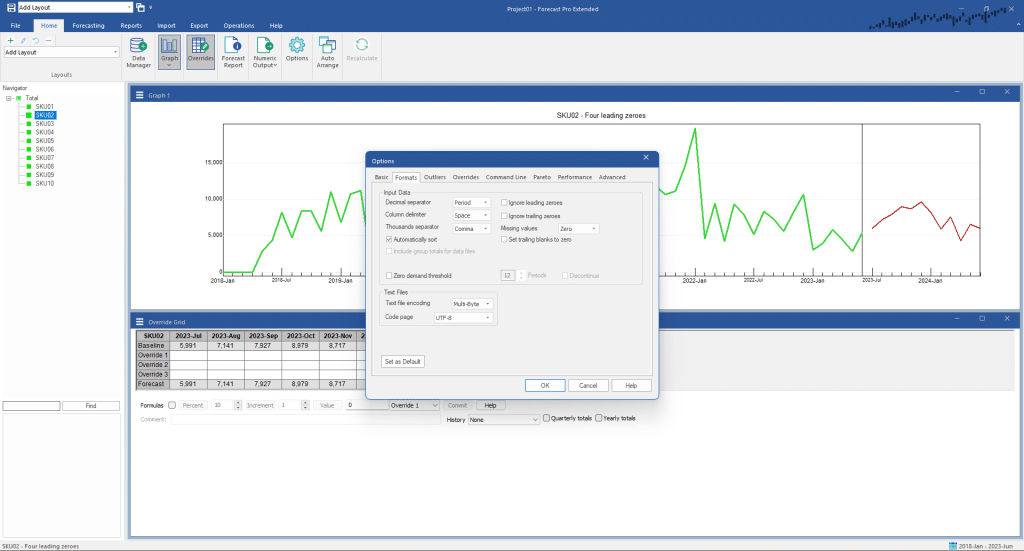The width and height of the screenshot is (1024, 551).
Task: Click the window layout icon in the title bar
Action: (x=140, y=8)
